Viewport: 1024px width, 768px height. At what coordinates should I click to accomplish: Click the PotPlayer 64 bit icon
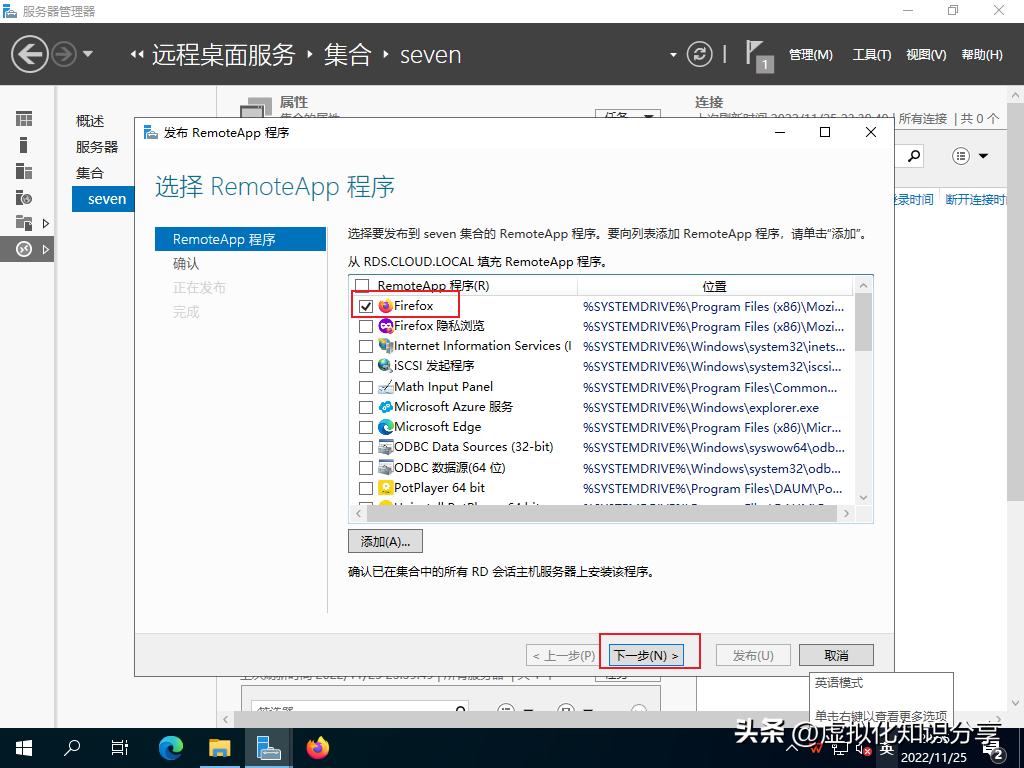click(x=387, y=488)
